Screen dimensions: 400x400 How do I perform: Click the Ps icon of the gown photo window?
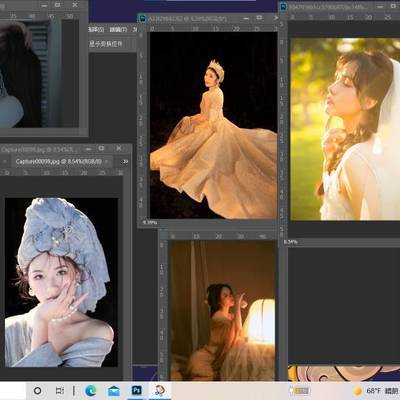click(143, 18)
